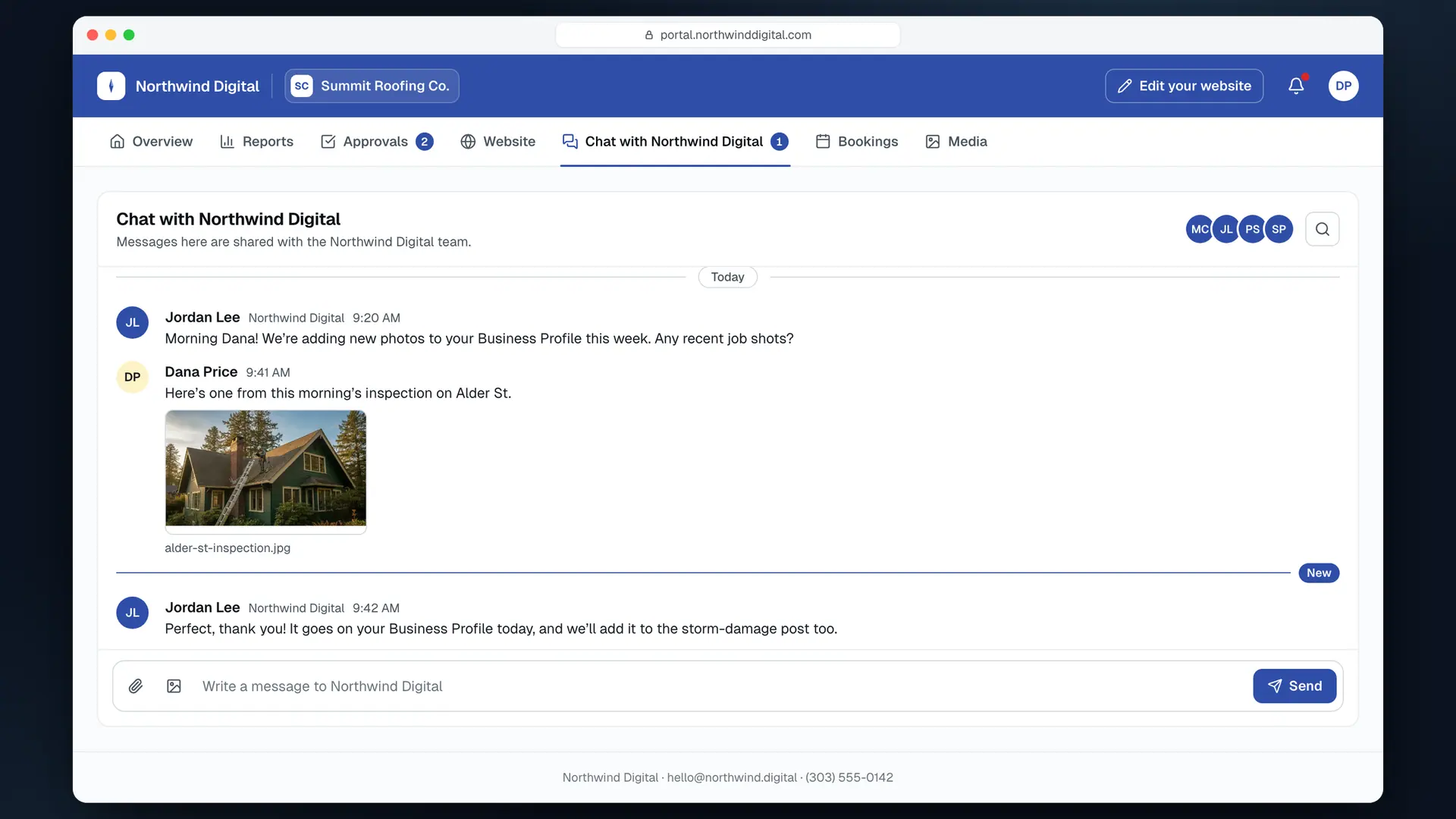Screen dimensions: 1456x819
Task: Click the 9:42 AM timestamp
Action: [x=375, y=608]
